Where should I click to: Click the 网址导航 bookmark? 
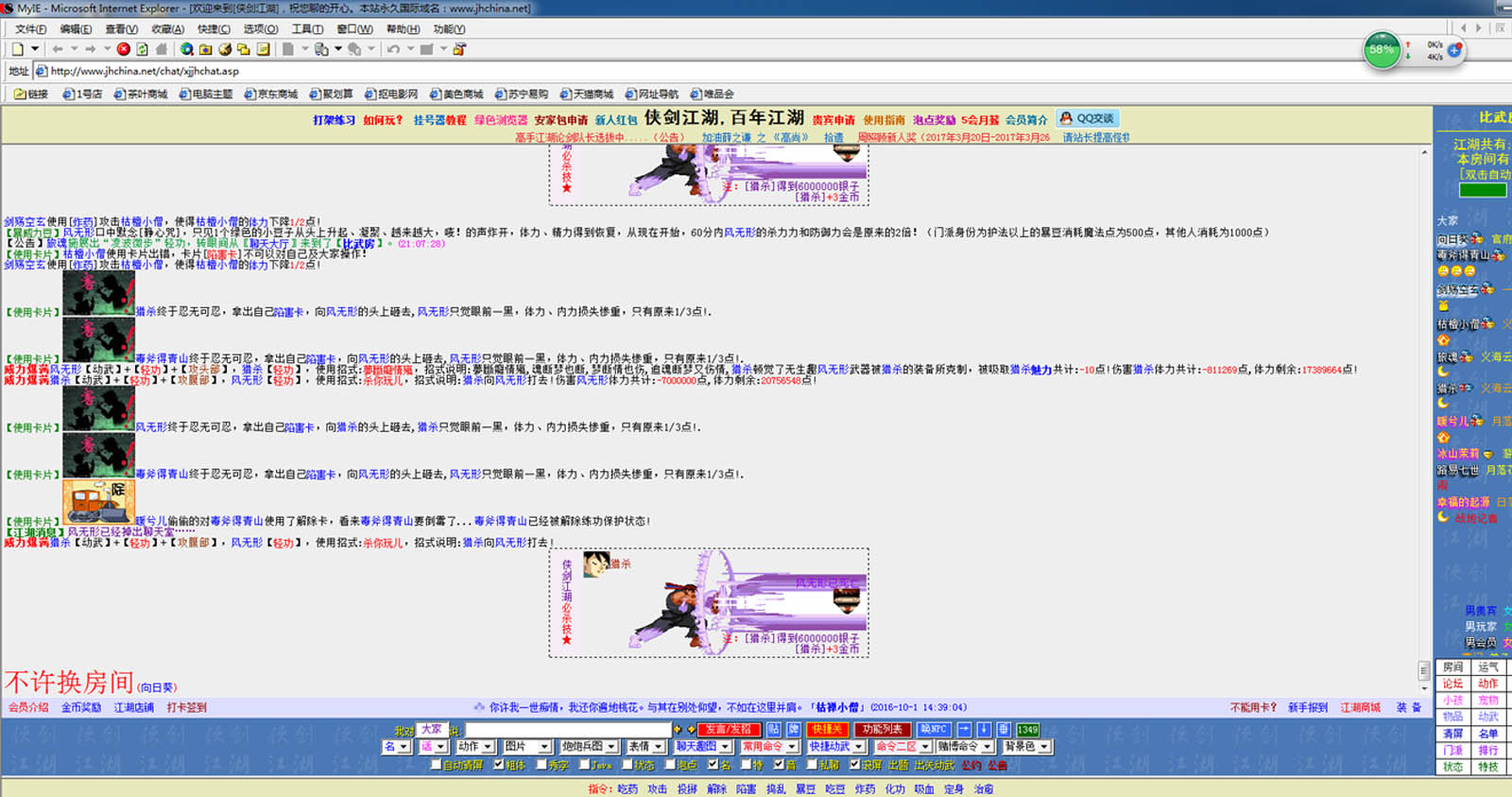652,94
